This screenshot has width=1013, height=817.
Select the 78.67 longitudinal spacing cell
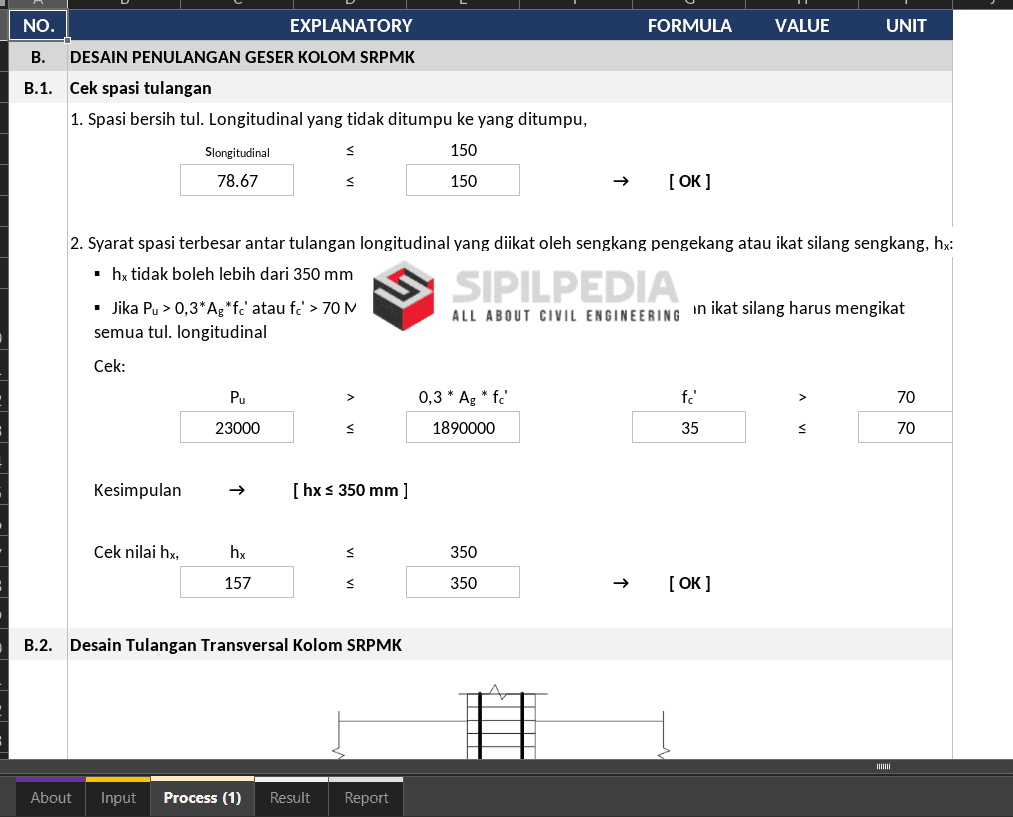click(237, 181)
